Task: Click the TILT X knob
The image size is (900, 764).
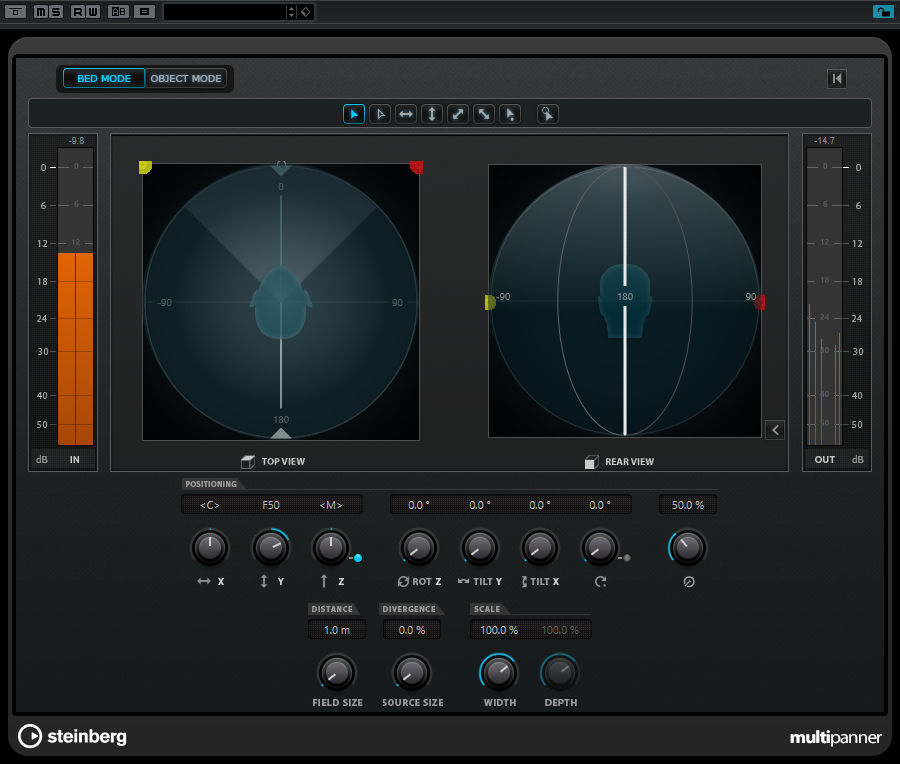Action: click(540, 548)
